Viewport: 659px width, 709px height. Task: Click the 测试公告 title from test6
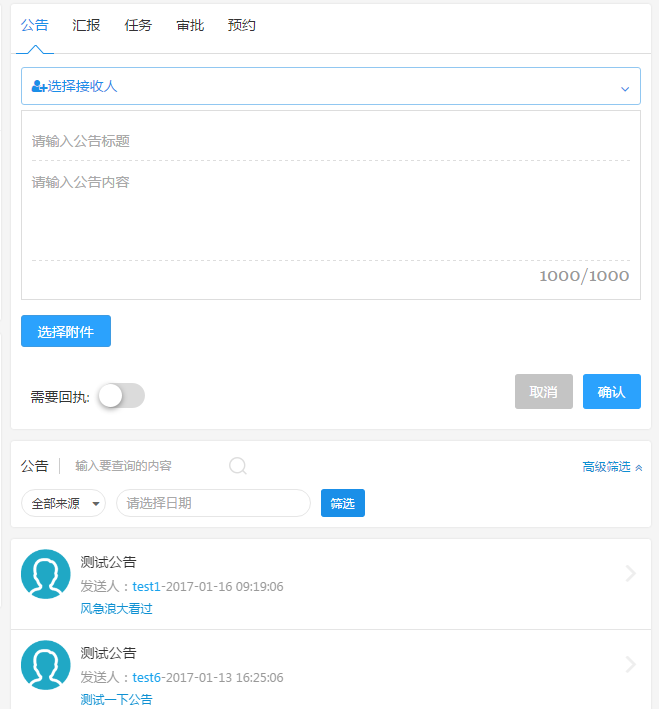(109, 653)
